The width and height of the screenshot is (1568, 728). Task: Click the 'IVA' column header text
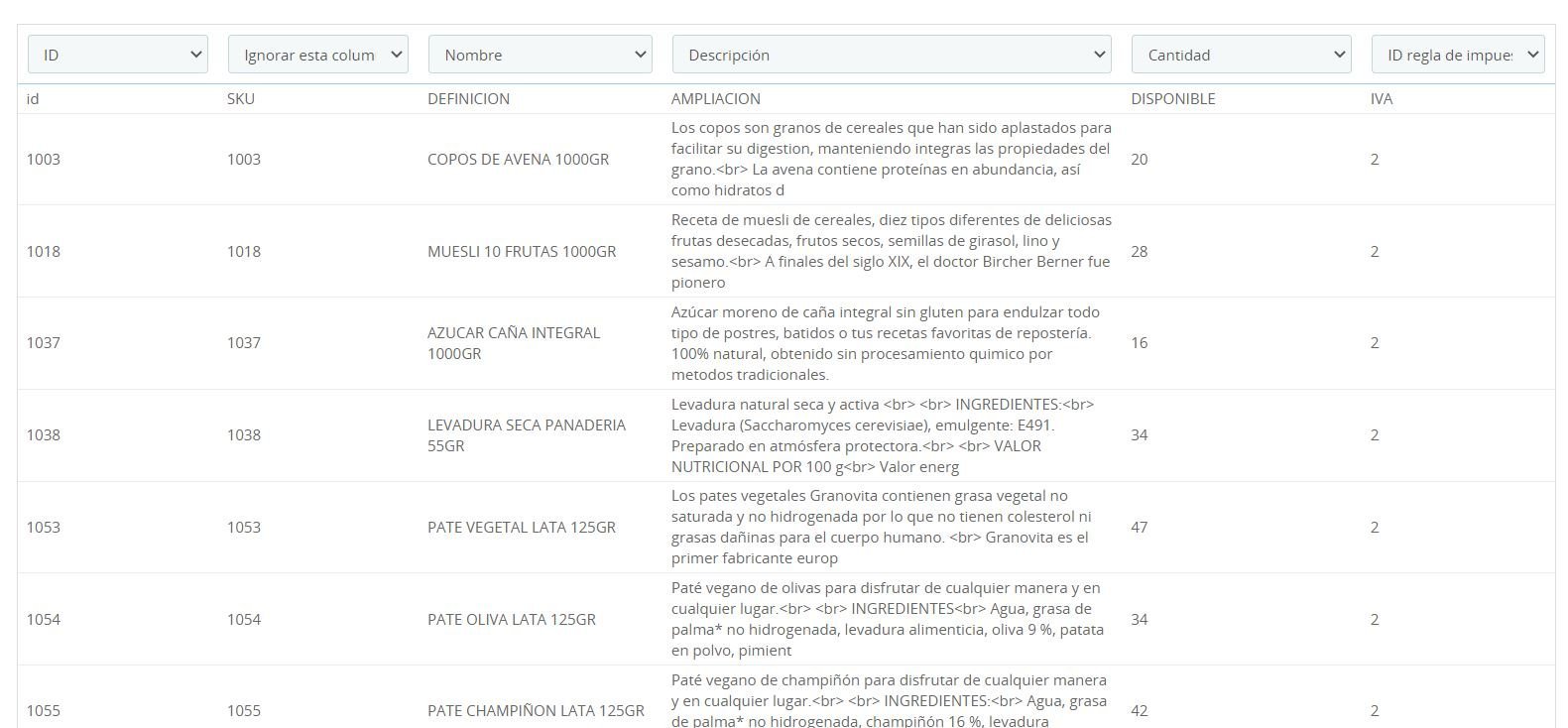[1382, 99]
